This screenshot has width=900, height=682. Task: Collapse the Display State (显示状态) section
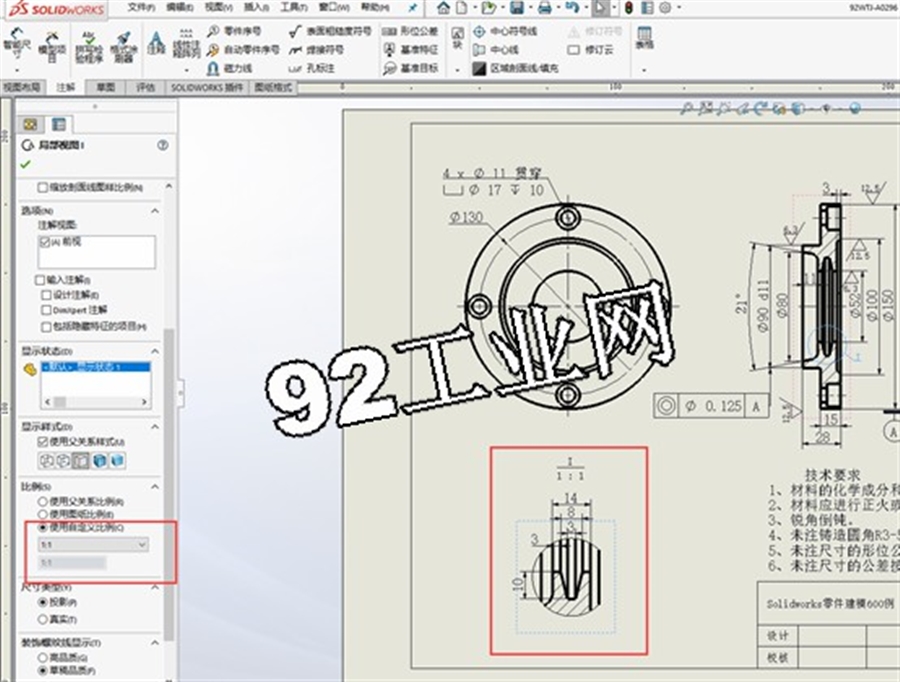coord(155,351)
